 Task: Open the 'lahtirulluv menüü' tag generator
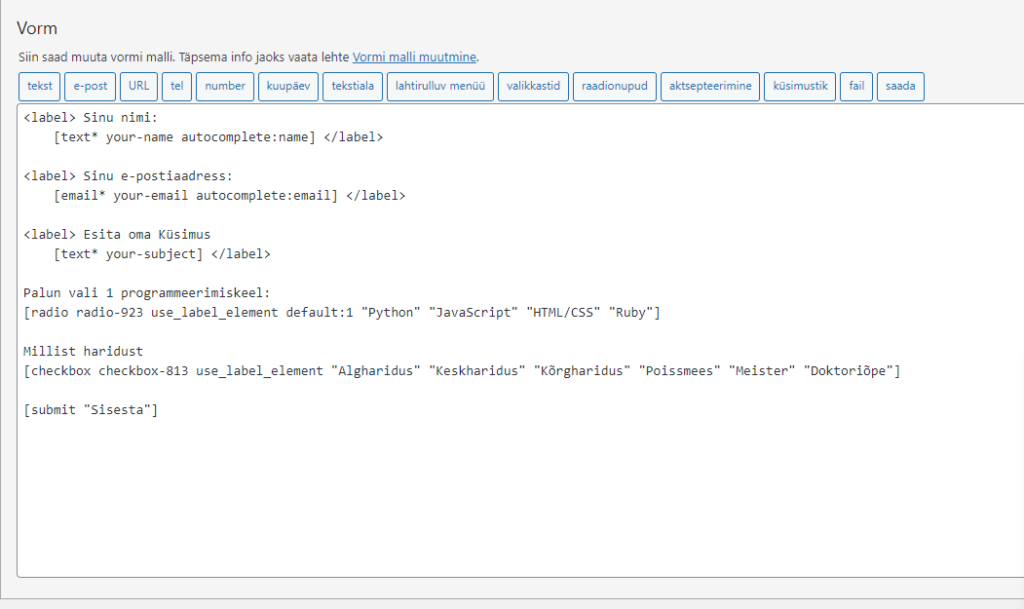click(x=440, y=86)
